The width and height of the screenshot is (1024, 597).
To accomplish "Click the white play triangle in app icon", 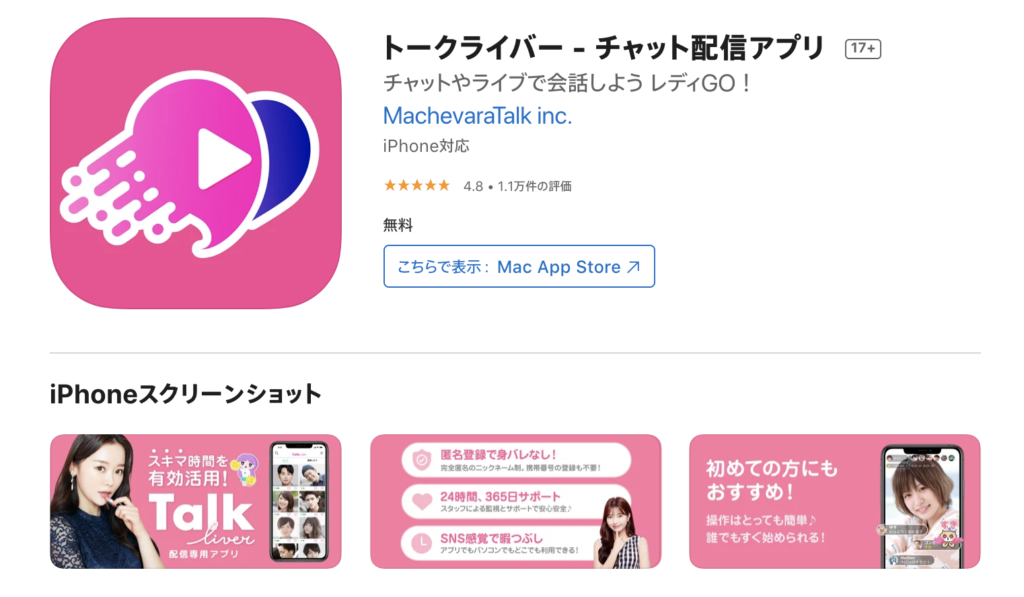I will coord(222,159).
